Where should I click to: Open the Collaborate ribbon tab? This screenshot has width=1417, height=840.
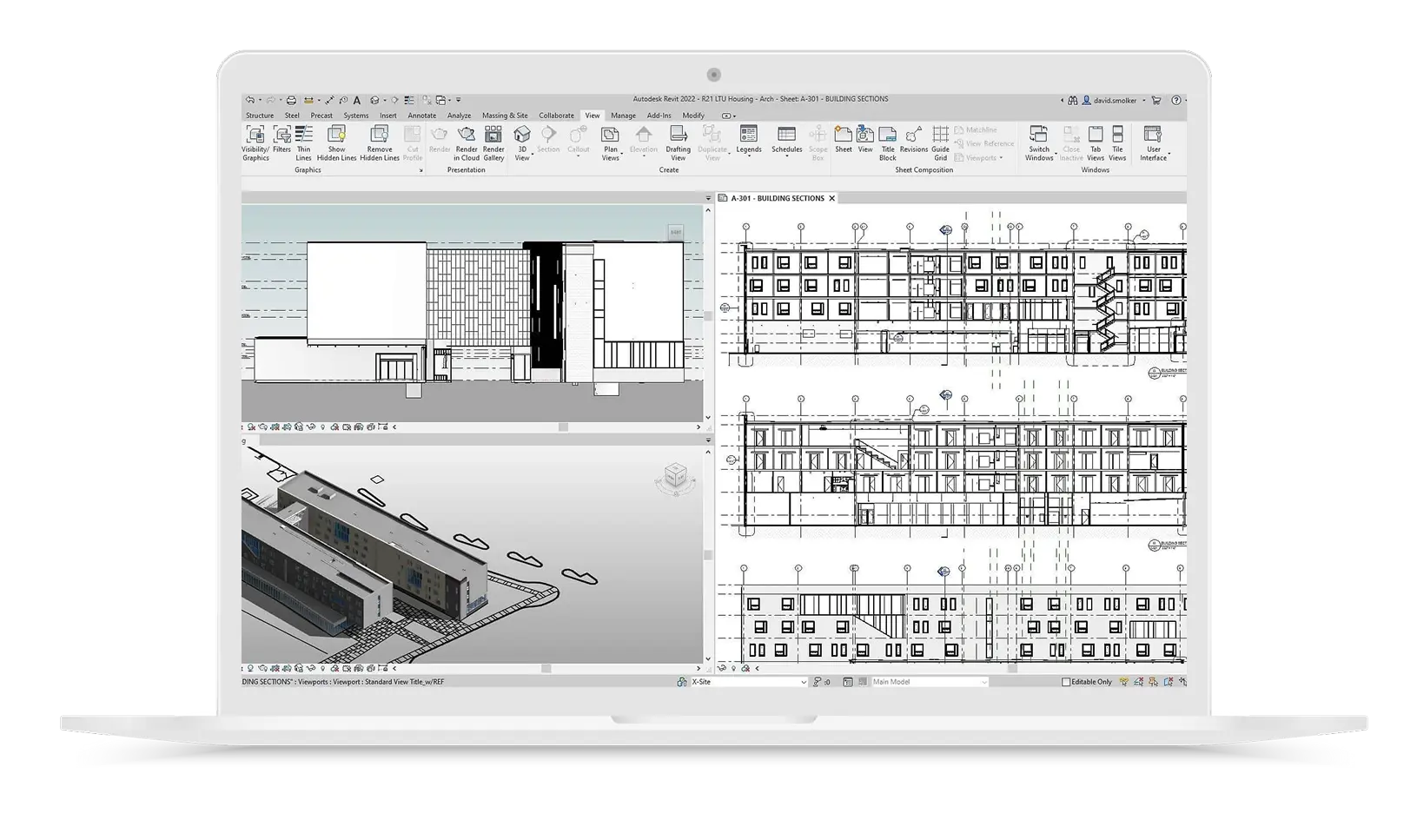[x=556, y=116]
